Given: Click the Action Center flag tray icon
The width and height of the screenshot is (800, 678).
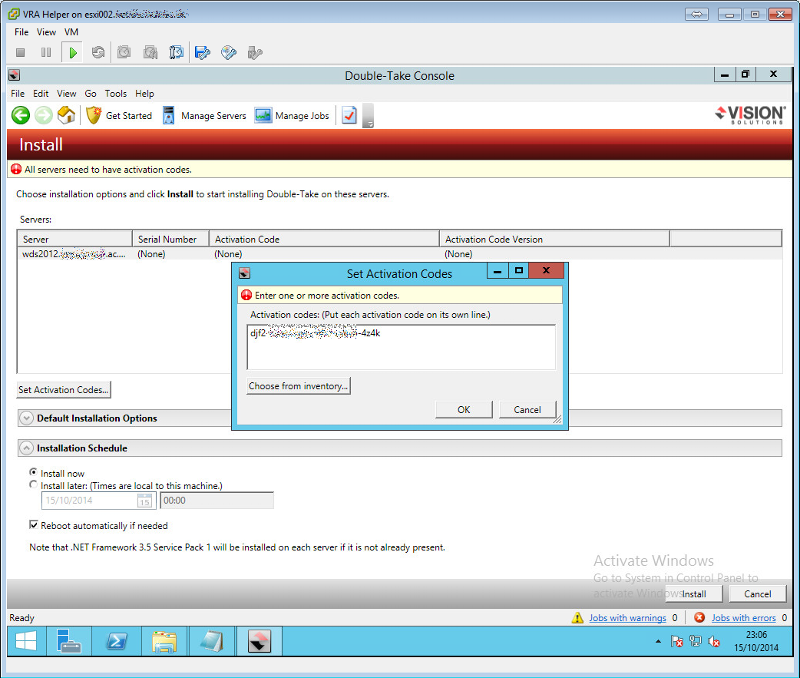Looking at the screenshot, I should click(x=677, y=641).
